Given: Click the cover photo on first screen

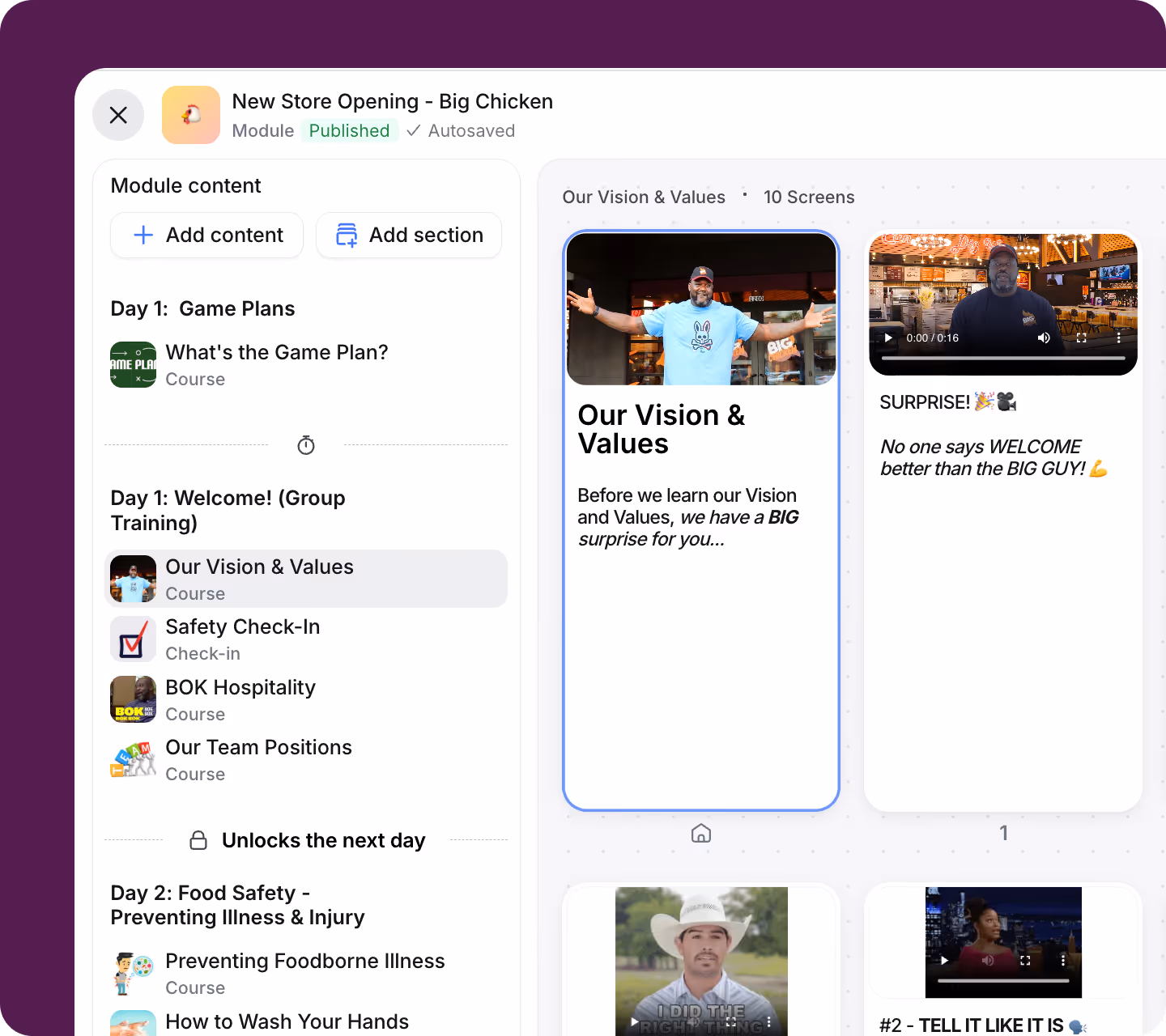Looking at the screenshot, I should pyautogui.click(x=701, y=309).
